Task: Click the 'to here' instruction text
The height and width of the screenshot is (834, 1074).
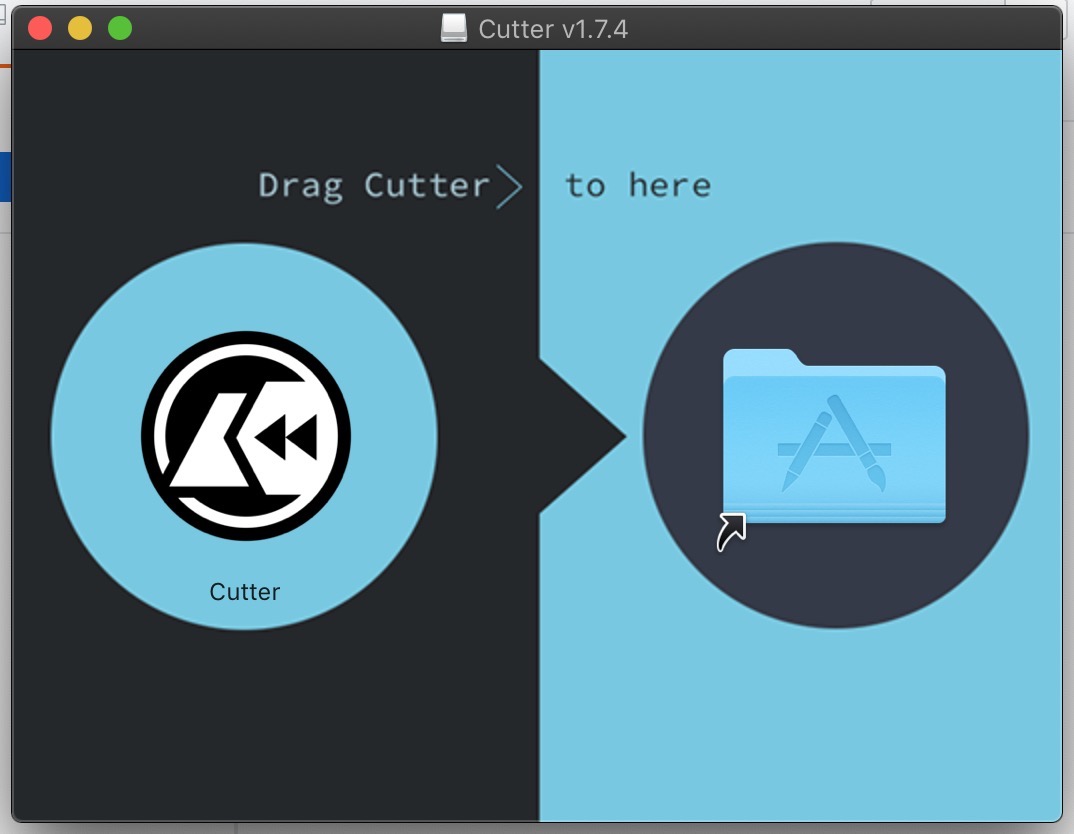Action: pyautogui.click(x=641, y=185)
